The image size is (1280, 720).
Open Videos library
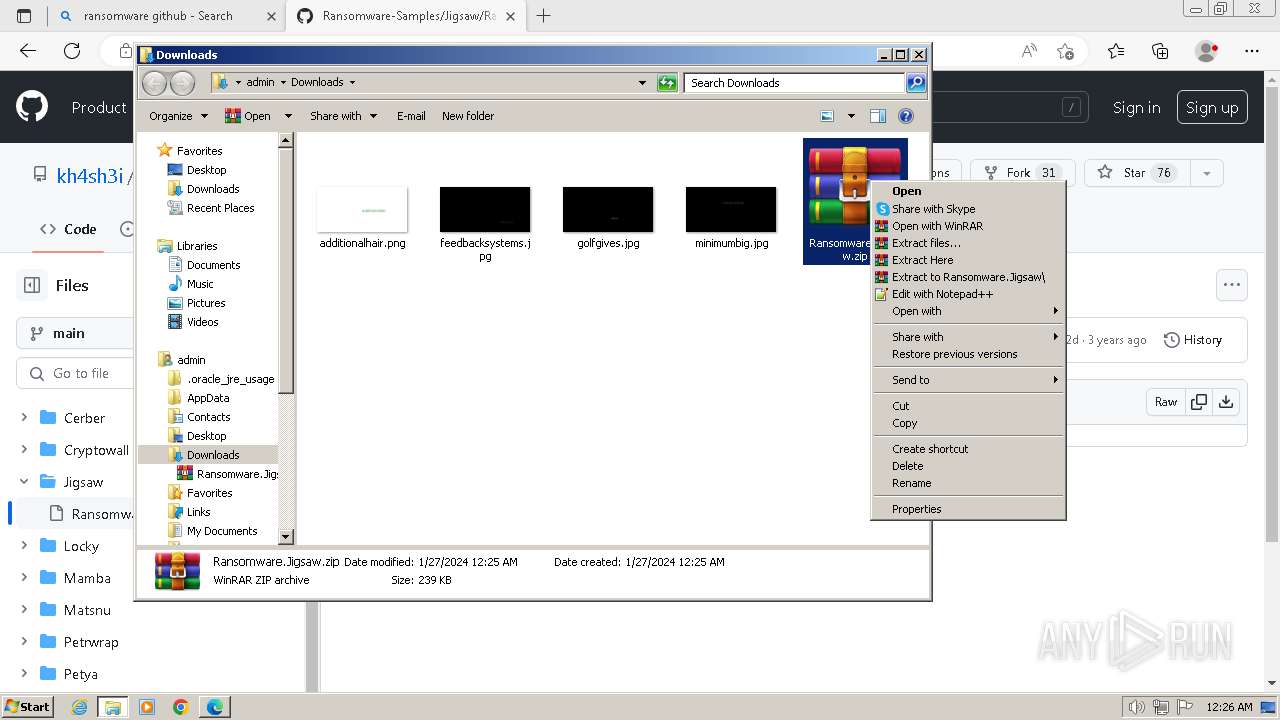point(202,322)
